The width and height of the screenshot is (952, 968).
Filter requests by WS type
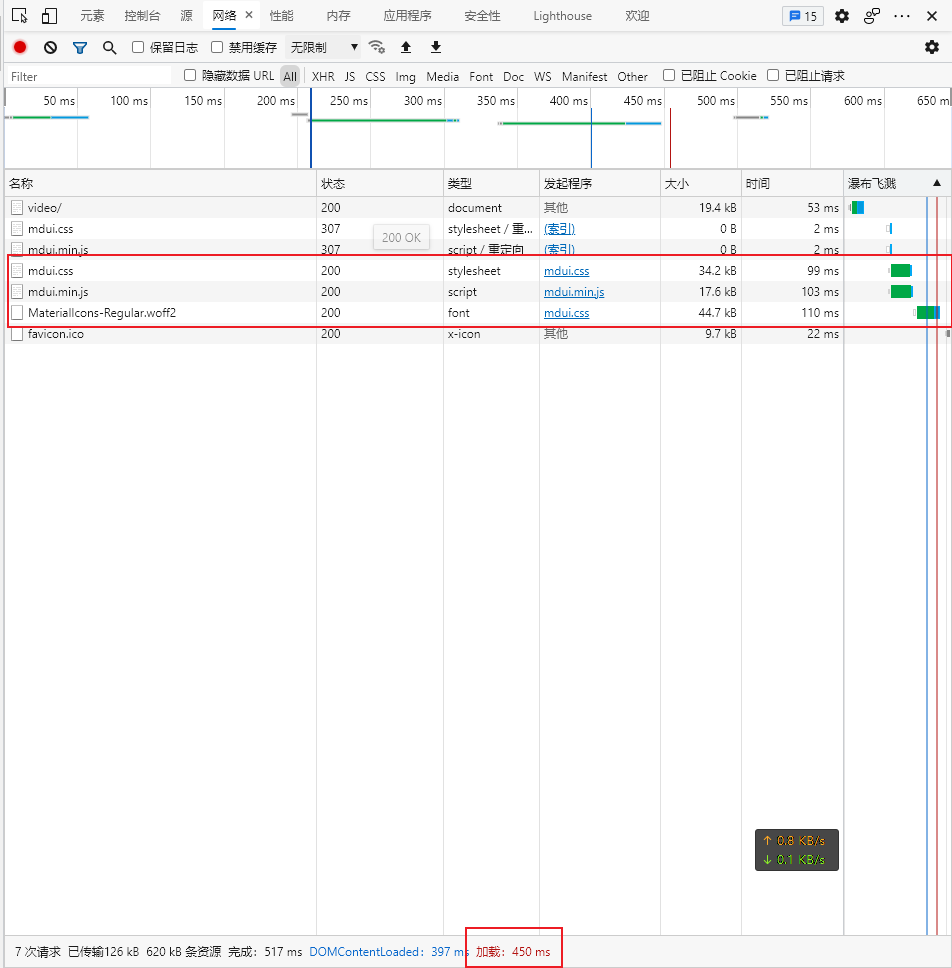point(543,77)
